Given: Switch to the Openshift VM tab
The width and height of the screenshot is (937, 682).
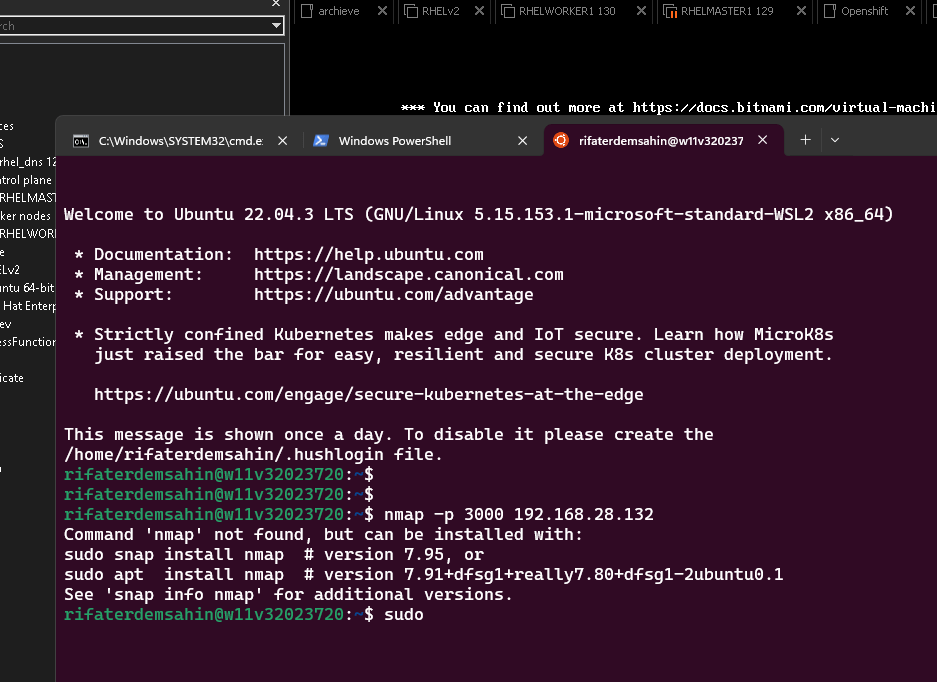Looking at the screenshot, I should coord(864,11).
